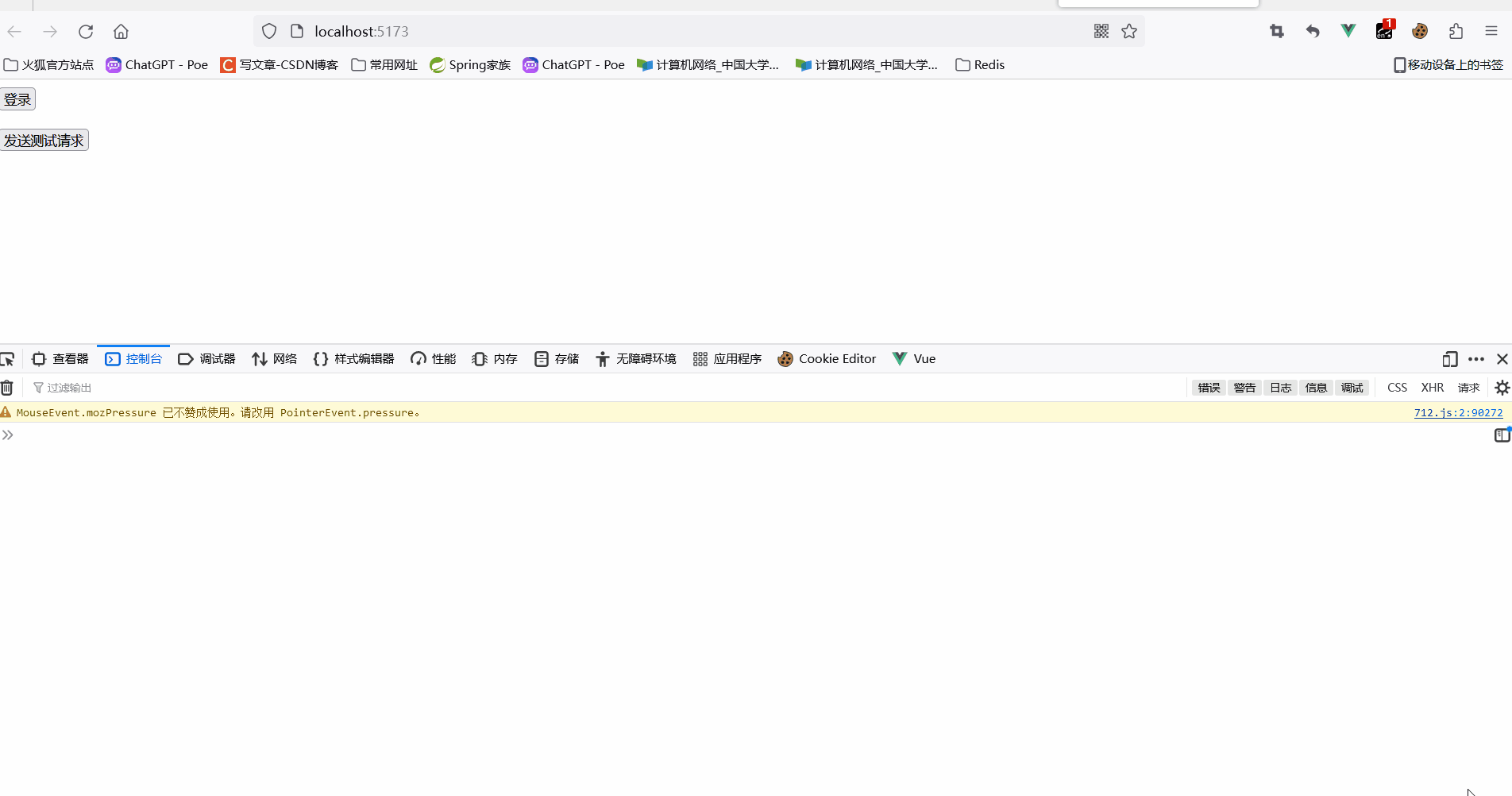1512x796 pixels.
Task: Go to browser home page icon
Action: coord(121,32)
